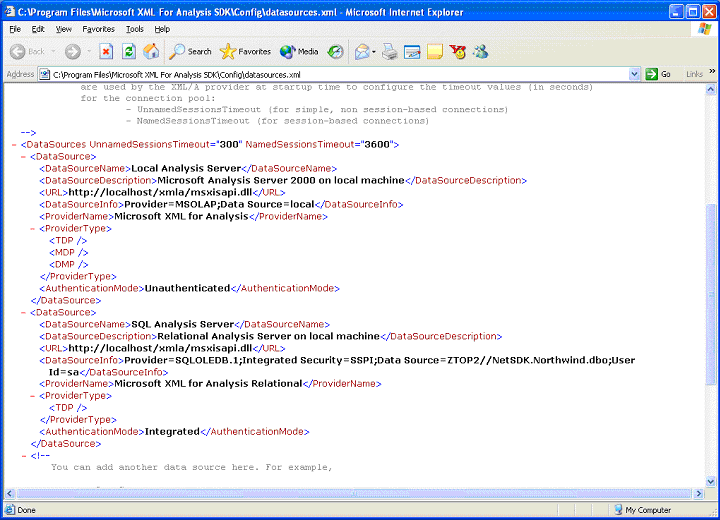
Task: Click the red Yahoo toolbar icon
Action: [457, 51]
